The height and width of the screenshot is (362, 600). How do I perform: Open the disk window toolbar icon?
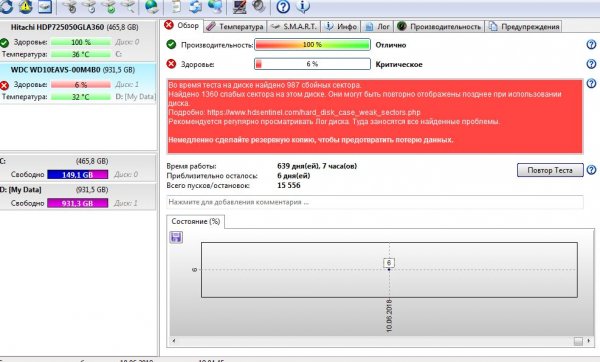pyautogui.click(x=45, y=7)
